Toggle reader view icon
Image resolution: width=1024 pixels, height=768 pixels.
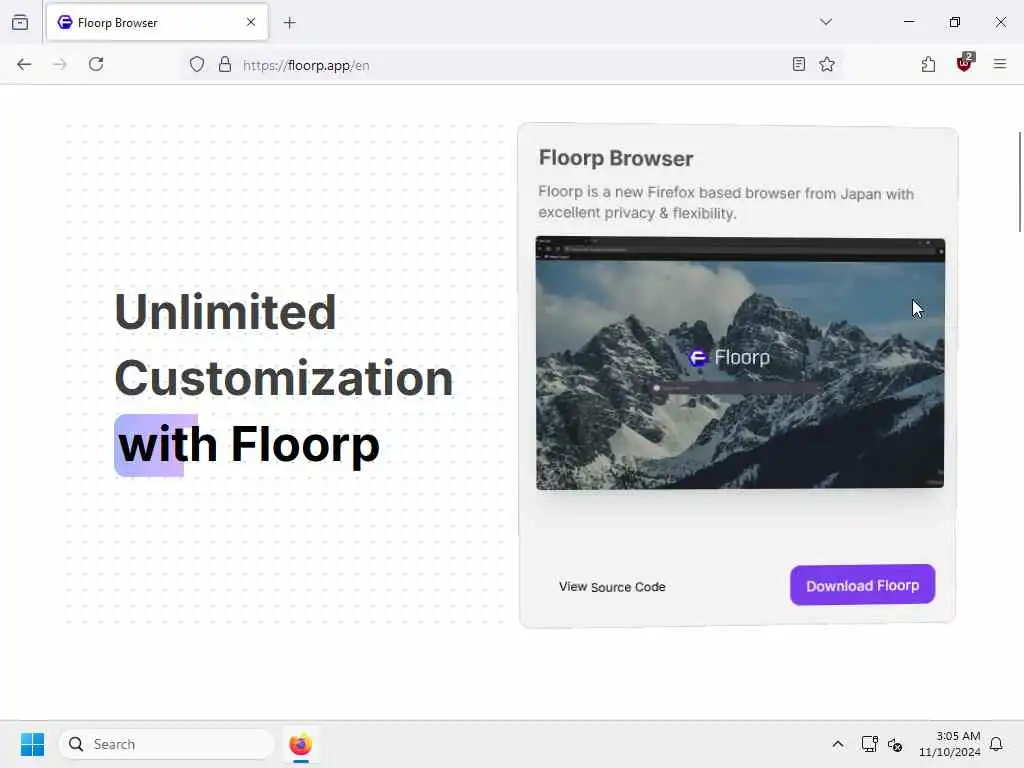[x=799, y=64]
